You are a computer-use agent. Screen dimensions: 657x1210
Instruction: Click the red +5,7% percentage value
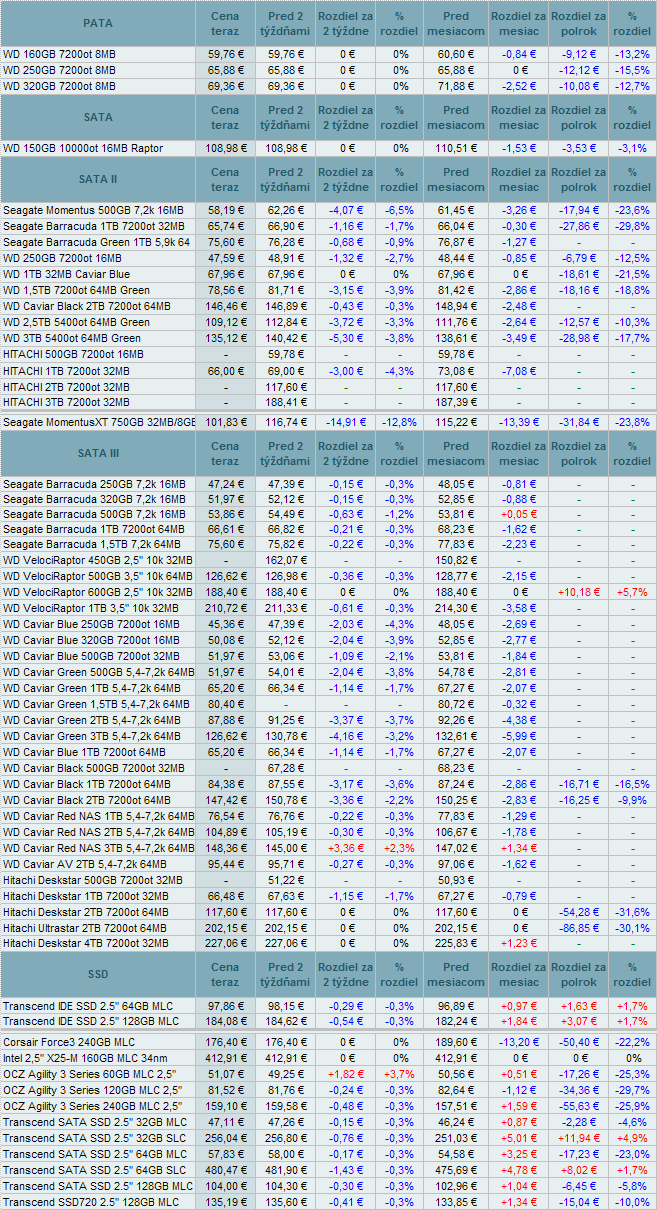(632, 592)
